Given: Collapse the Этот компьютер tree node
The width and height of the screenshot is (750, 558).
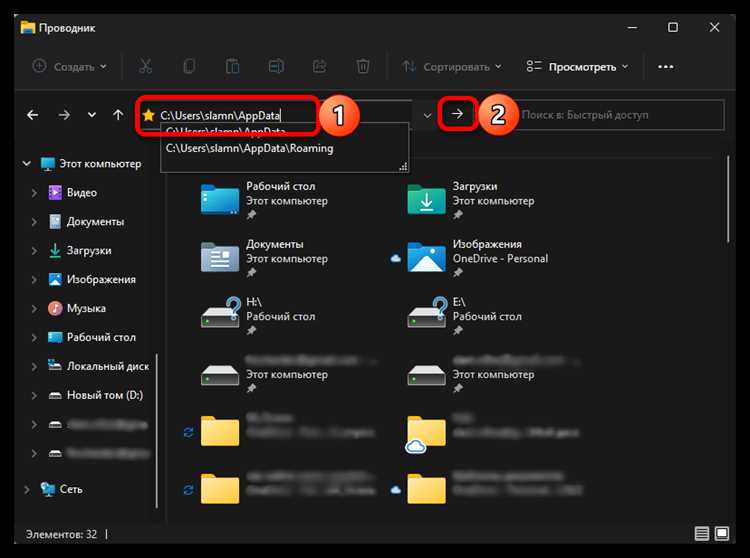Looking at the screenshot, I should [x=27, y=164].
